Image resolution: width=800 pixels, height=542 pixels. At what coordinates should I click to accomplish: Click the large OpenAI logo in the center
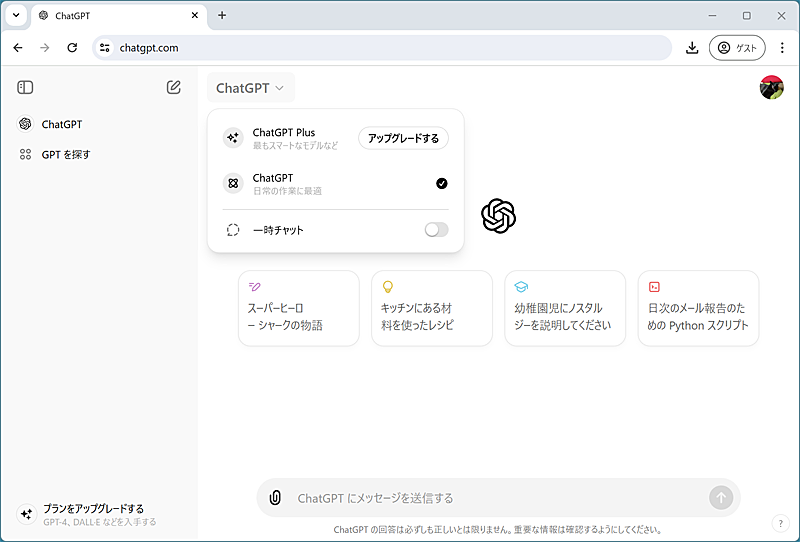click(498, 216)
